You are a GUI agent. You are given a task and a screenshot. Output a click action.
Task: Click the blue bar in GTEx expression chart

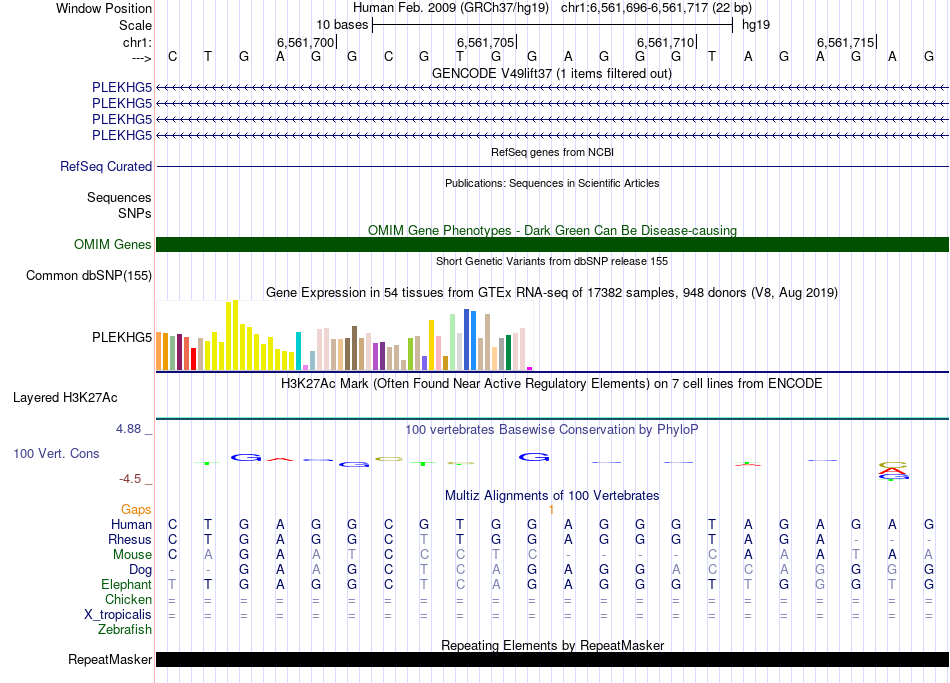[467, 340]
